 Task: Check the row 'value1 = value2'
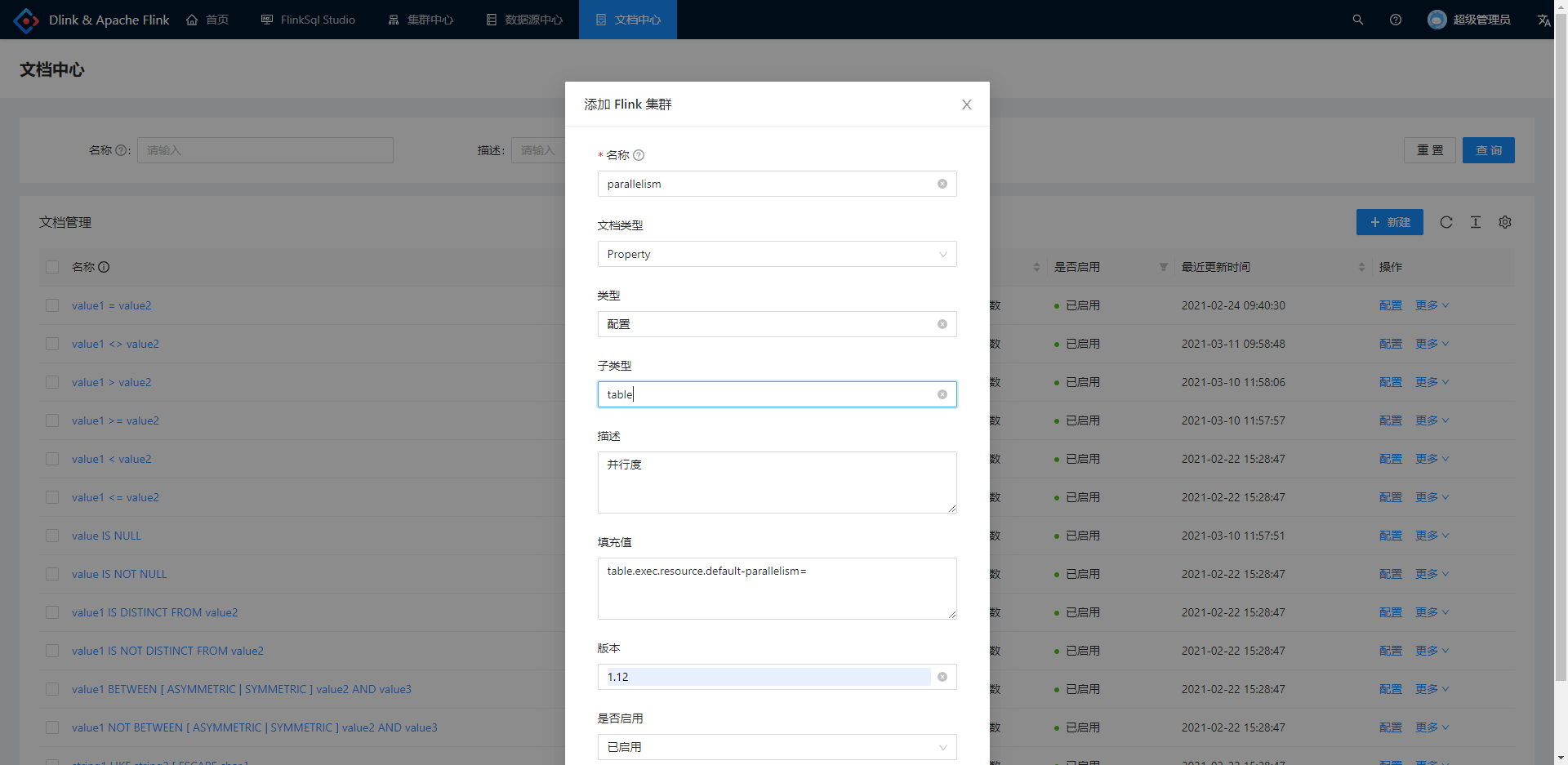[x=52, y=305]
